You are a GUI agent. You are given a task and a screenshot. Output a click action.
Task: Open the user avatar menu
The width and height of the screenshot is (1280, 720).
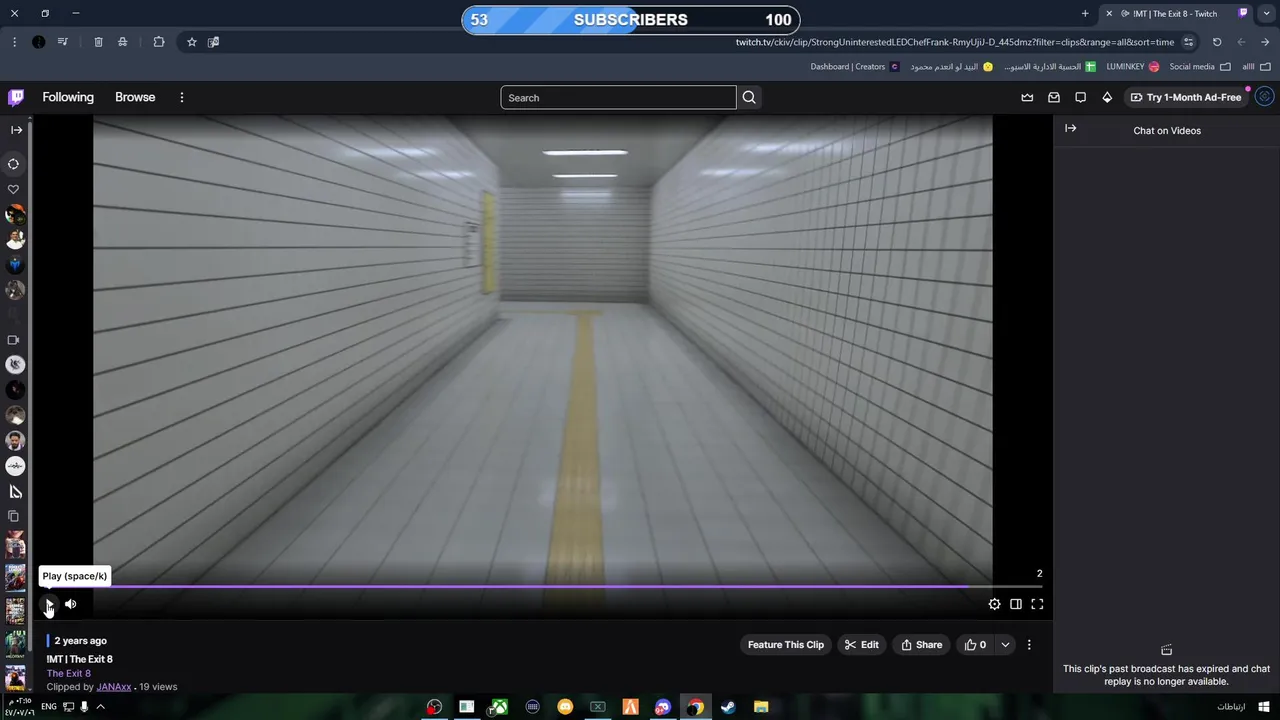tap(1265, 97)
